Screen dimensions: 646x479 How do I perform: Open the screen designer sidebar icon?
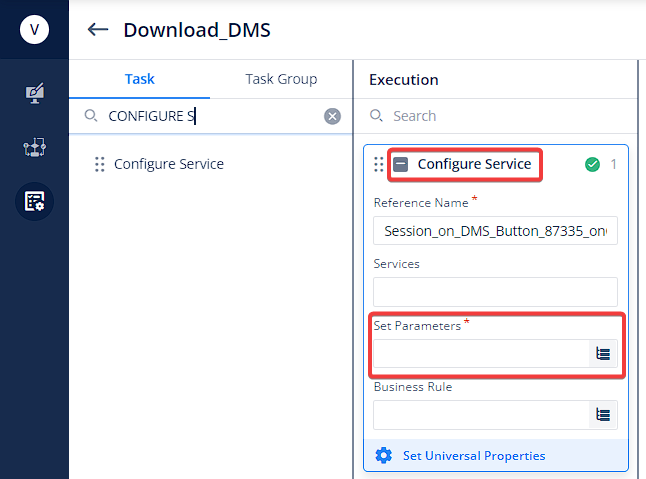coord(35,93)
